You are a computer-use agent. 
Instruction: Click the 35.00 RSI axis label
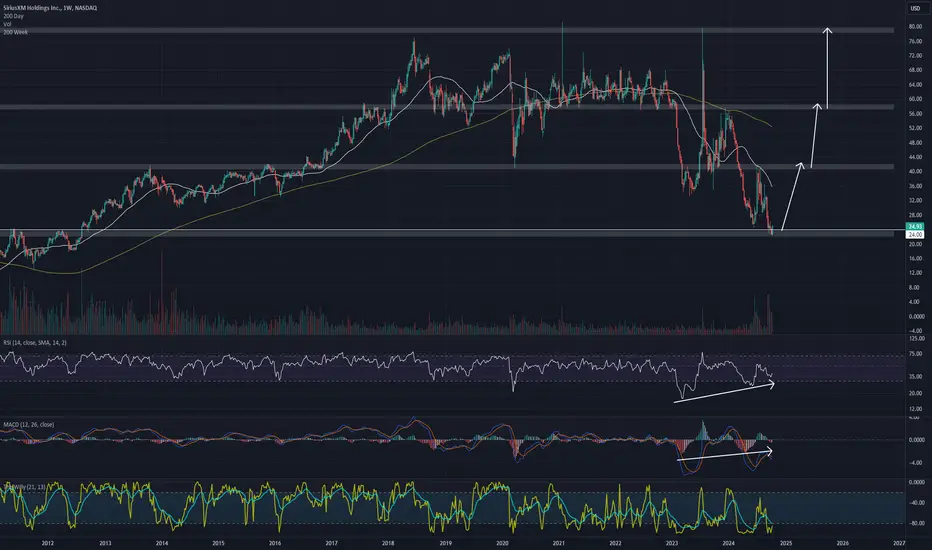coord(915,377)
